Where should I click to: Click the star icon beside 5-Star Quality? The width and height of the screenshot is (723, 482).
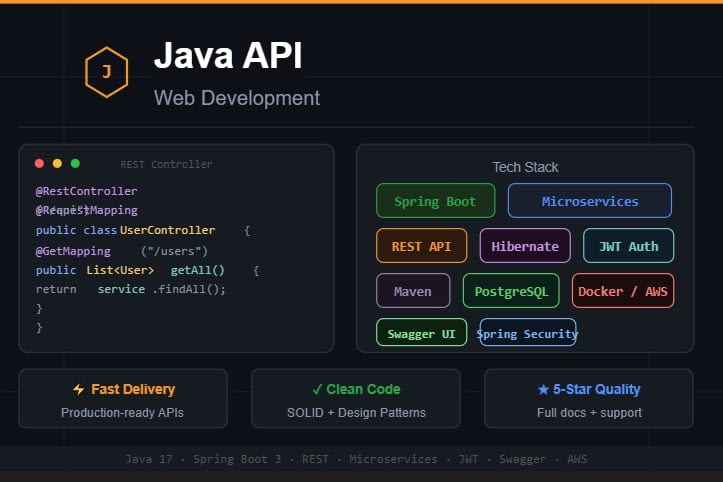coord(543,390)
